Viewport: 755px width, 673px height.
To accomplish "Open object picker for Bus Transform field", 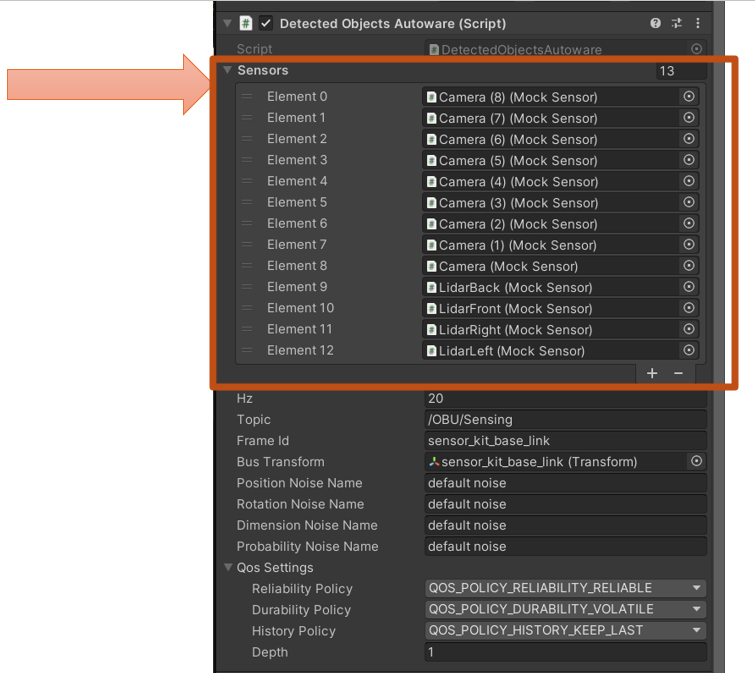I will click(x=696, y=461).
